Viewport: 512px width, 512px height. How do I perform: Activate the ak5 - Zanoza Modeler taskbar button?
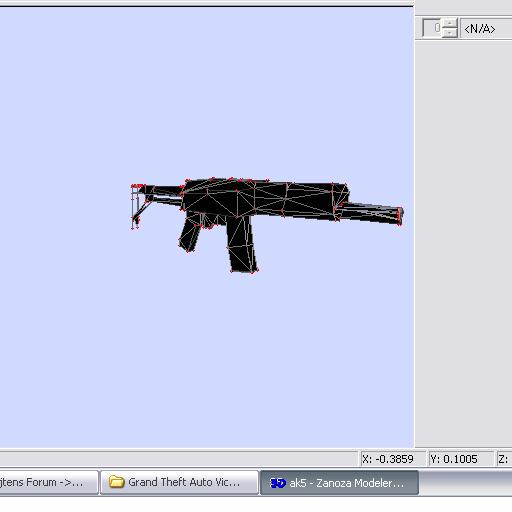click(x=339, y=482)
